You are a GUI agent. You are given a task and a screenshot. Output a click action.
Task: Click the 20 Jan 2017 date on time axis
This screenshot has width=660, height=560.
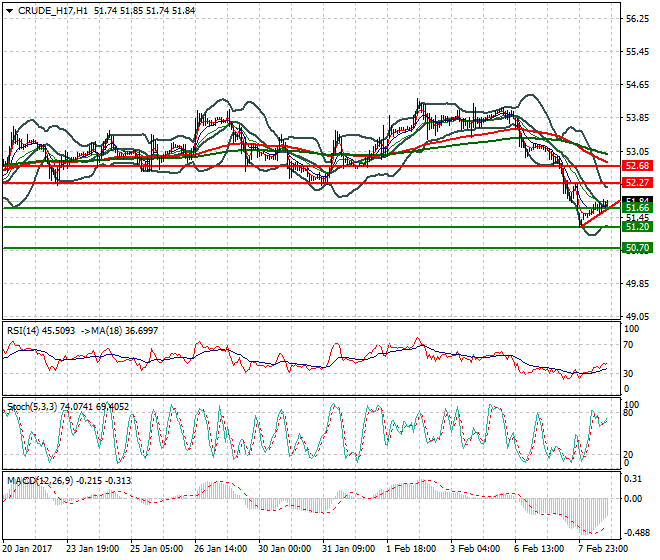[x=28, y=549]
